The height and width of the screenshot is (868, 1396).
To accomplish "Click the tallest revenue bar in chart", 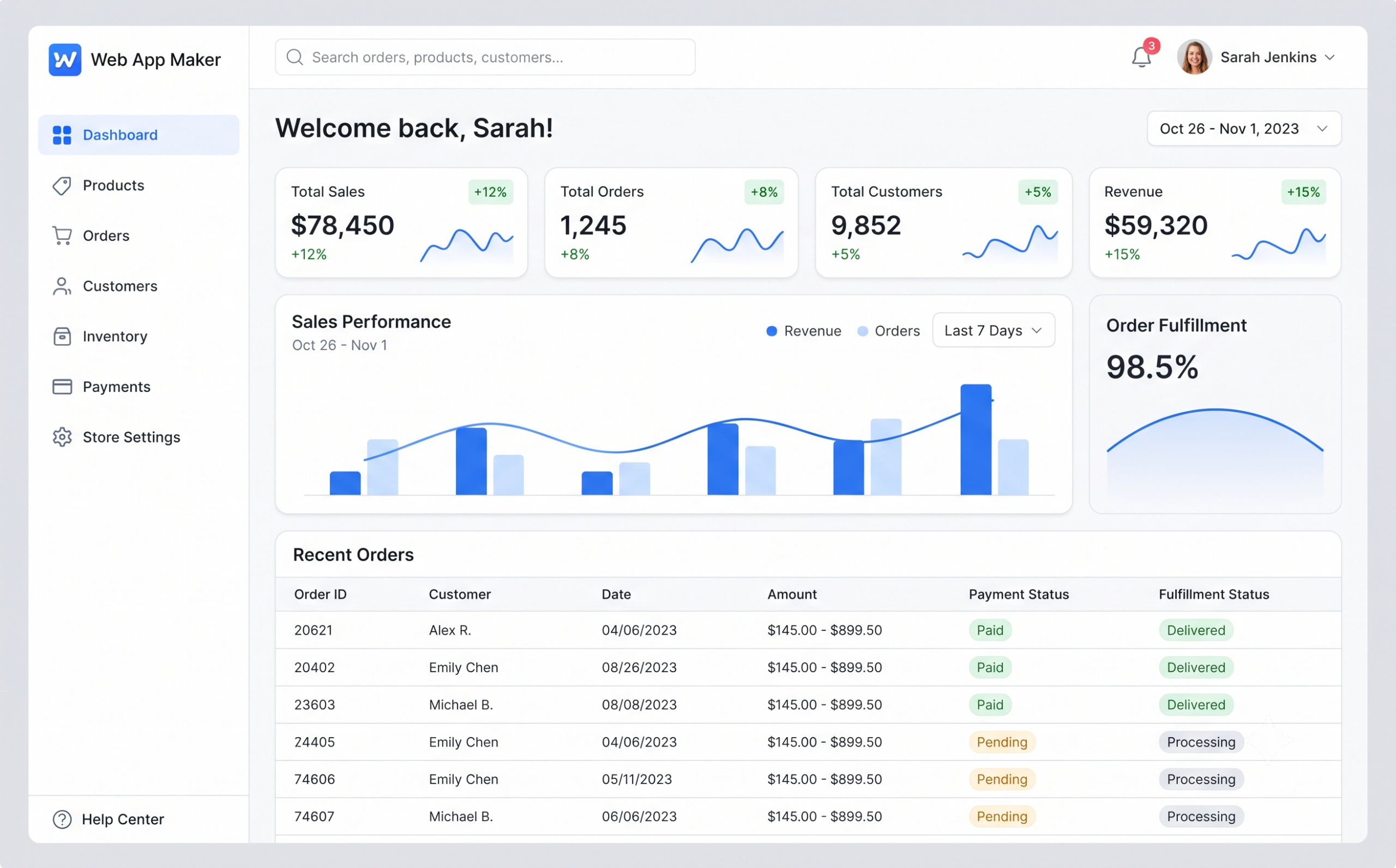I will coord(976,439).
